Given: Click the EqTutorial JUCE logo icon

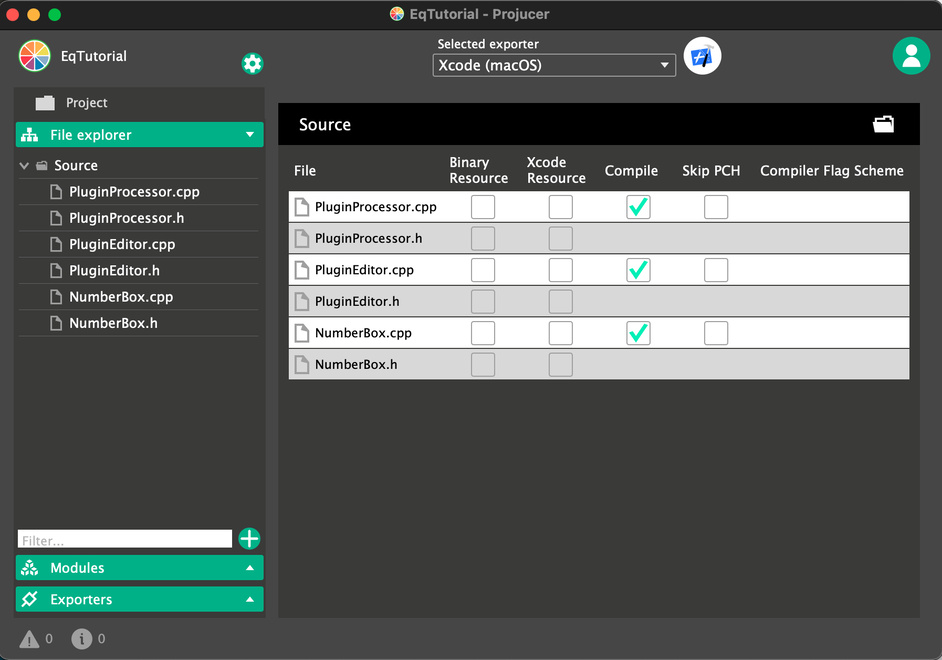Looking at the screenshot, I should pyautogui.click(x=35, y=56).
